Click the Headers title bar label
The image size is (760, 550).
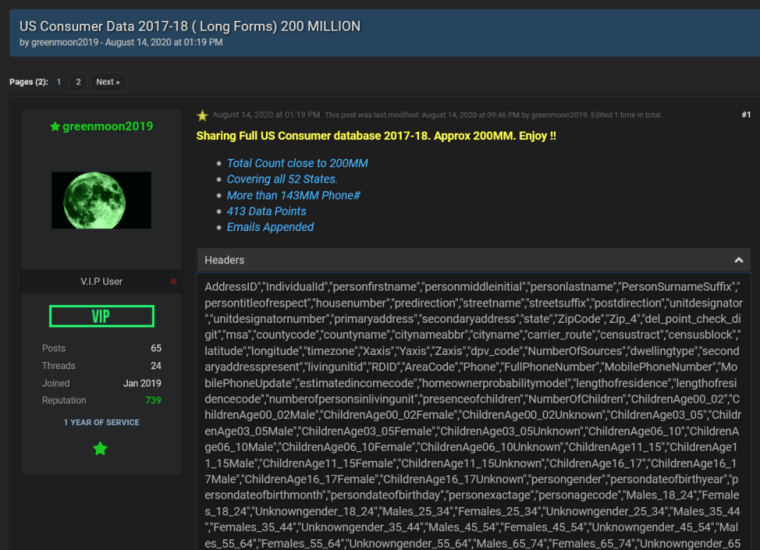[x=224, y=260]
